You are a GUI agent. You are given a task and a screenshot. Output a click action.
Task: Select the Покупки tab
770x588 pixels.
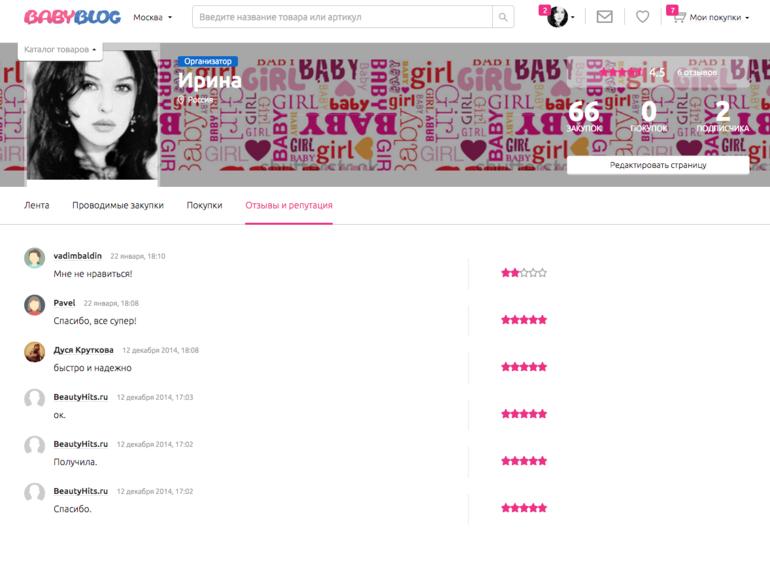(204, 205)
